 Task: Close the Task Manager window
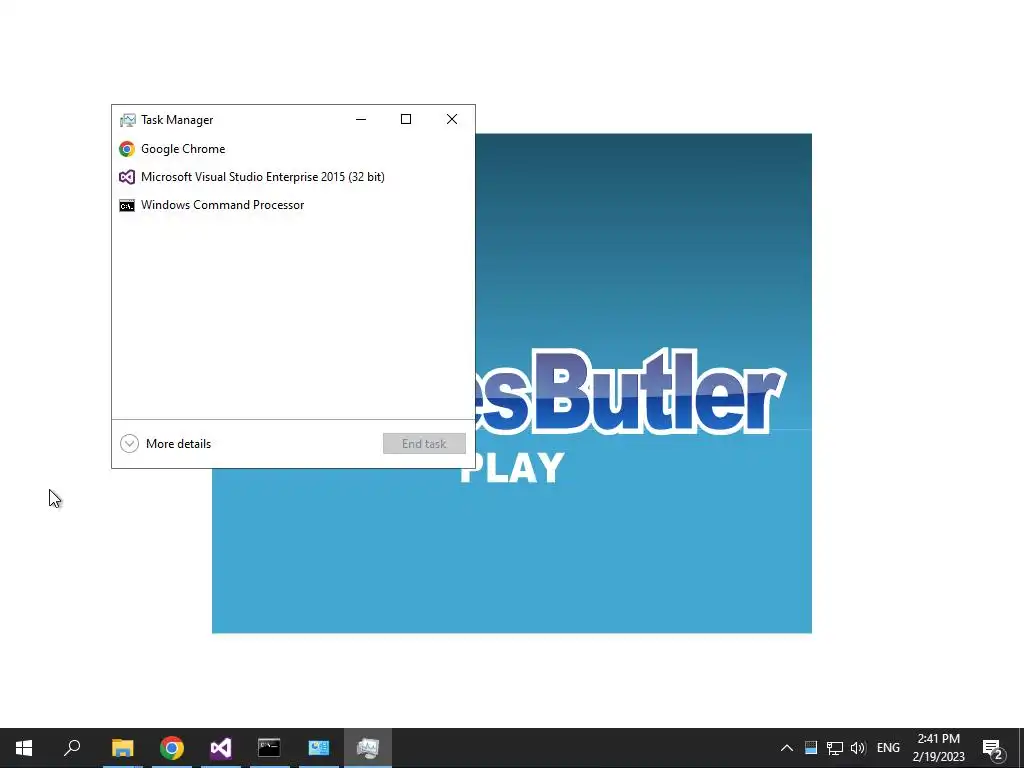tap(452, 119)
